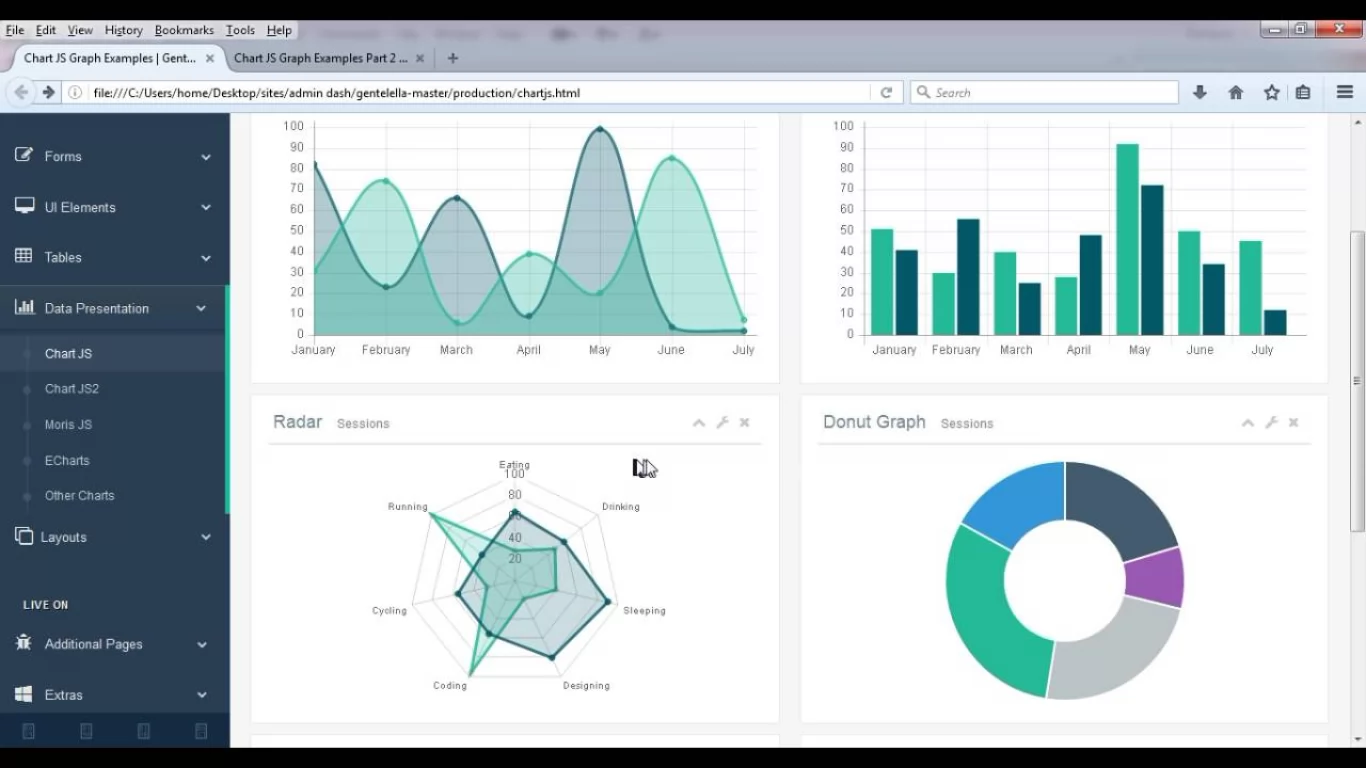Click the Forms sidebar icon

24,156
